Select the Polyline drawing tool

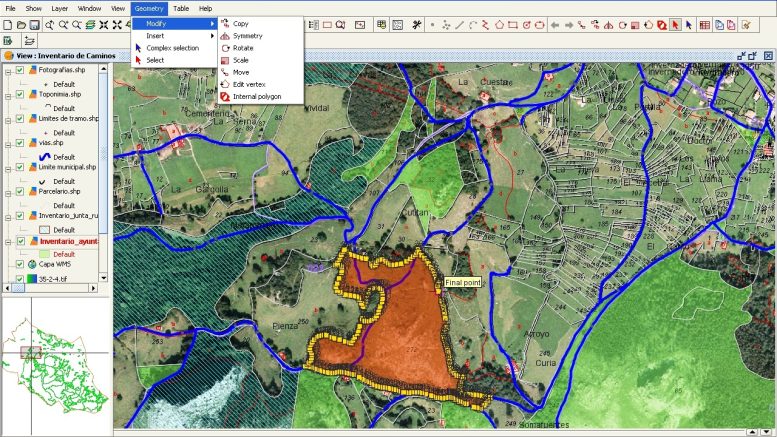pos(486,25)
